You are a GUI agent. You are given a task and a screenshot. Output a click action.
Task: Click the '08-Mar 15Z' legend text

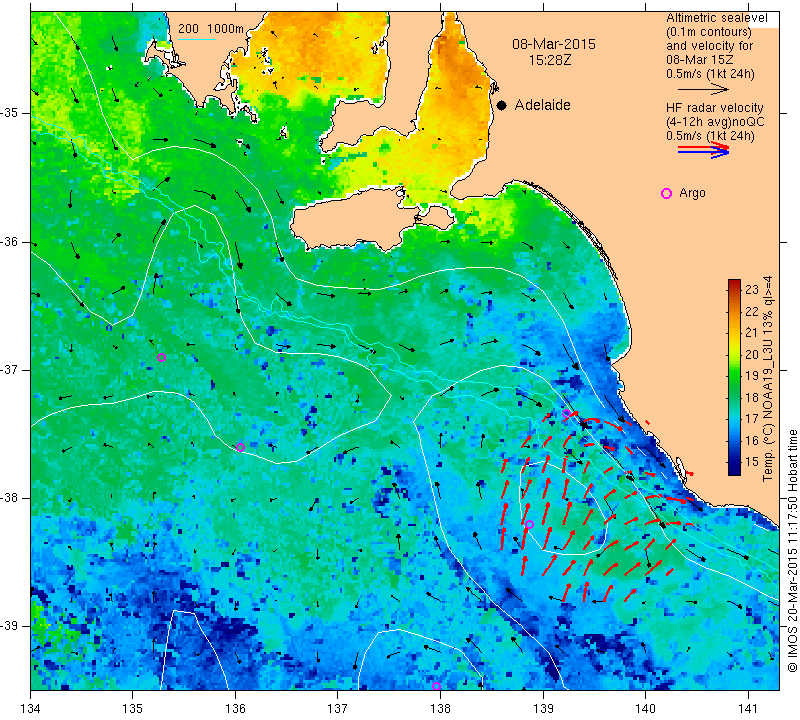[x=701, y=60]
